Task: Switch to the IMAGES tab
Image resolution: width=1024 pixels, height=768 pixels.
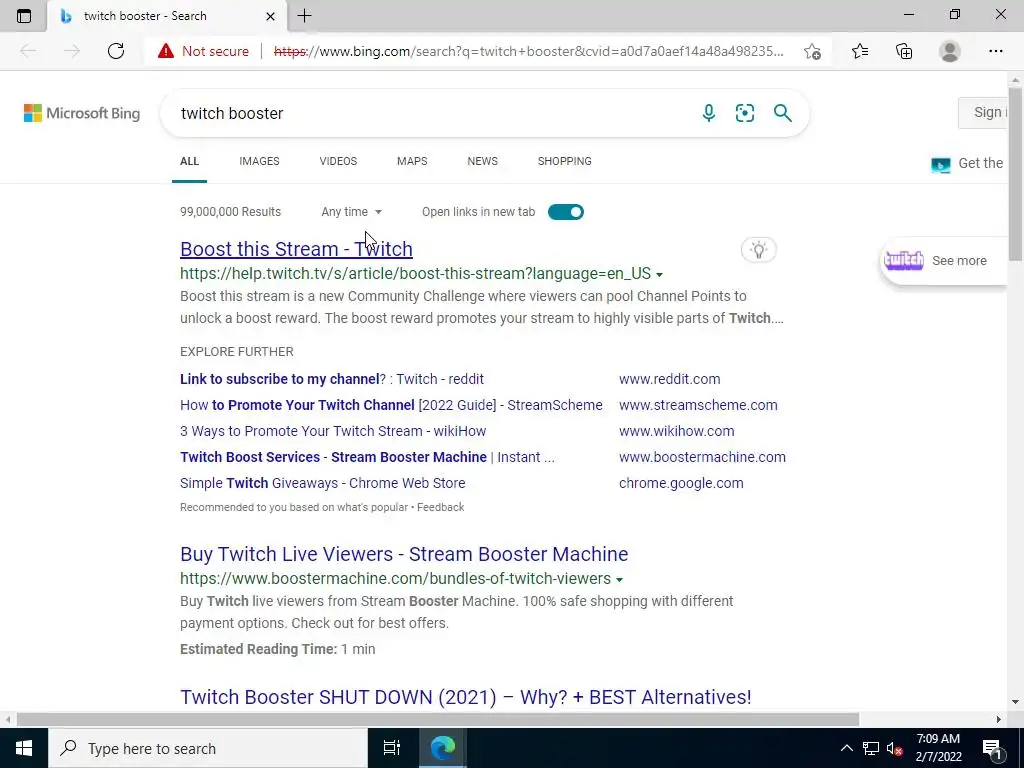Action: pos(259,161)
